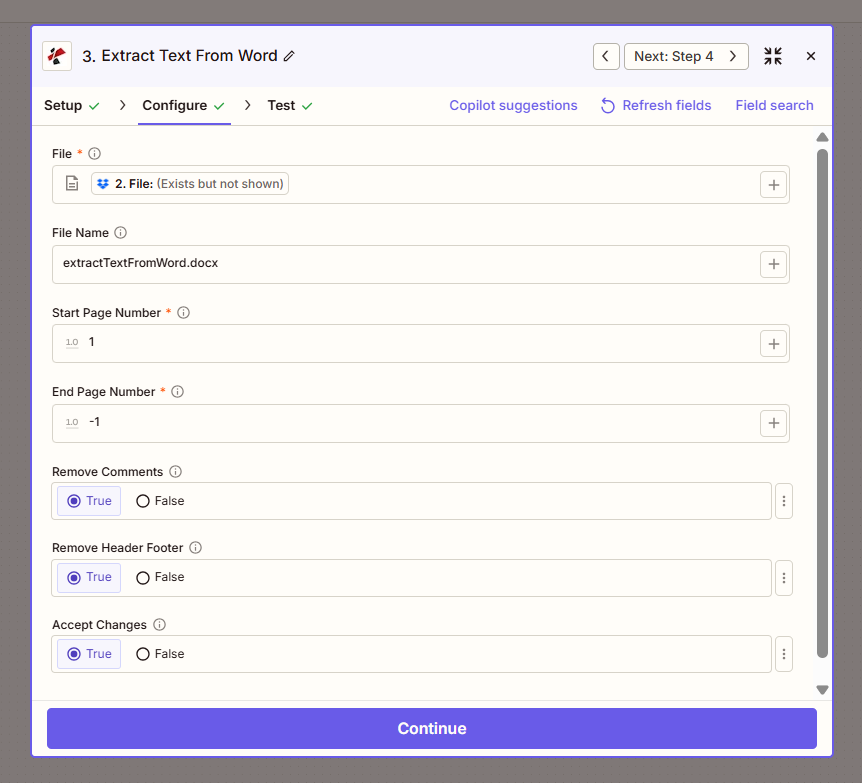Switch to the Test tab
862x783 pixels.
[x=281, y=105]
